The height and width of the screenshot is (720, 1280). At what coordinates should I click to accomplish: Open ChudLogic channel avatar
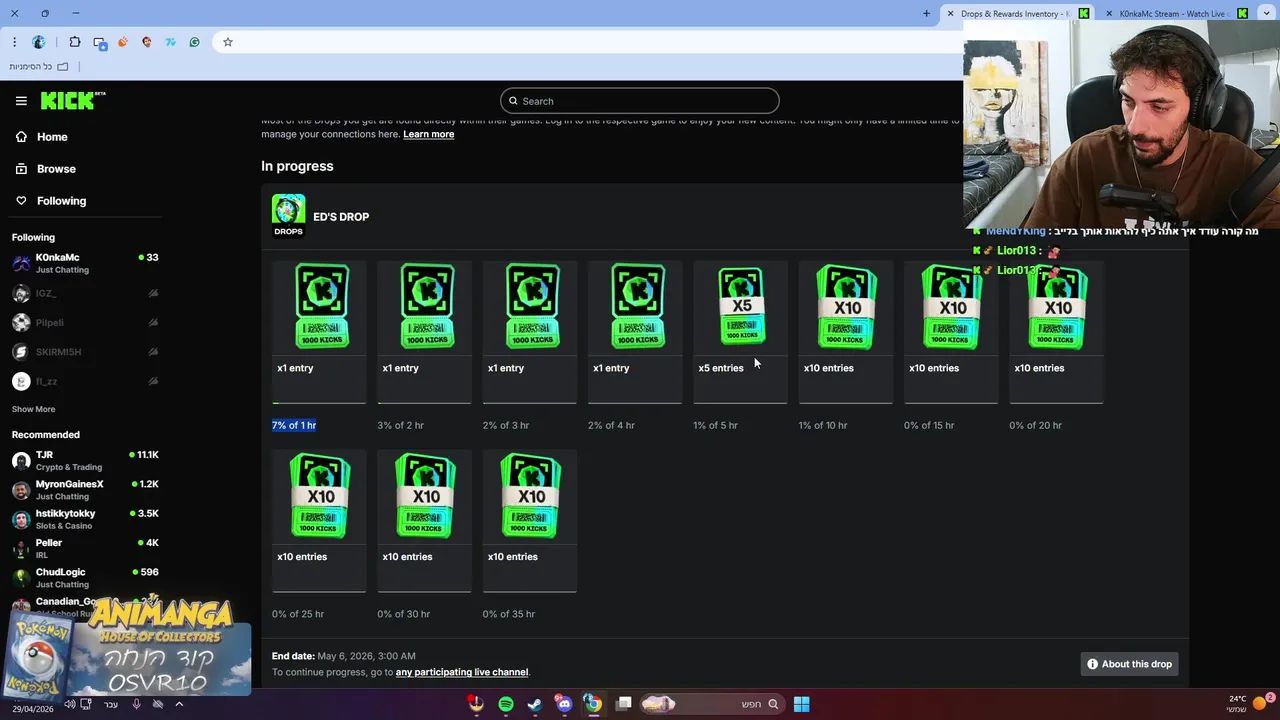[21, 578]
